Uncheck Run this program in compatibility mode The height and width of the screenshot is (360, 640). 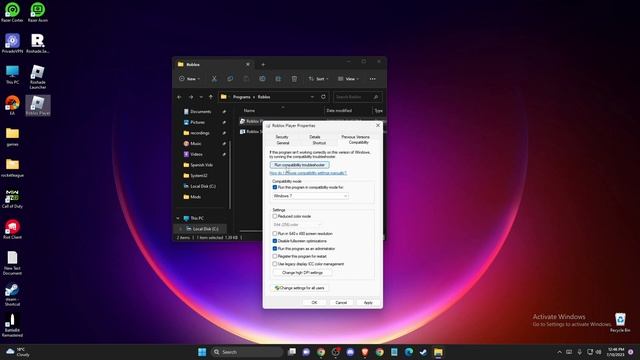coord(275,187)
